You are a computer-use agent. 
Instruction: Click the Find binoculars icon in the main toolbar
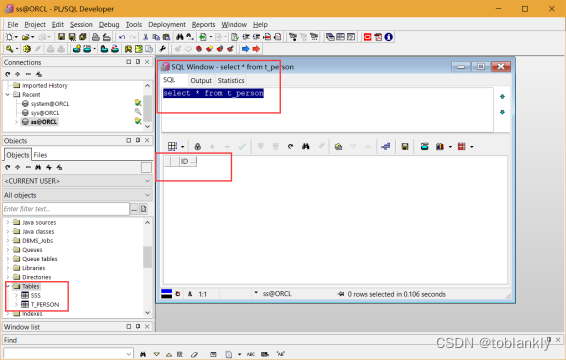click(179, 37)
